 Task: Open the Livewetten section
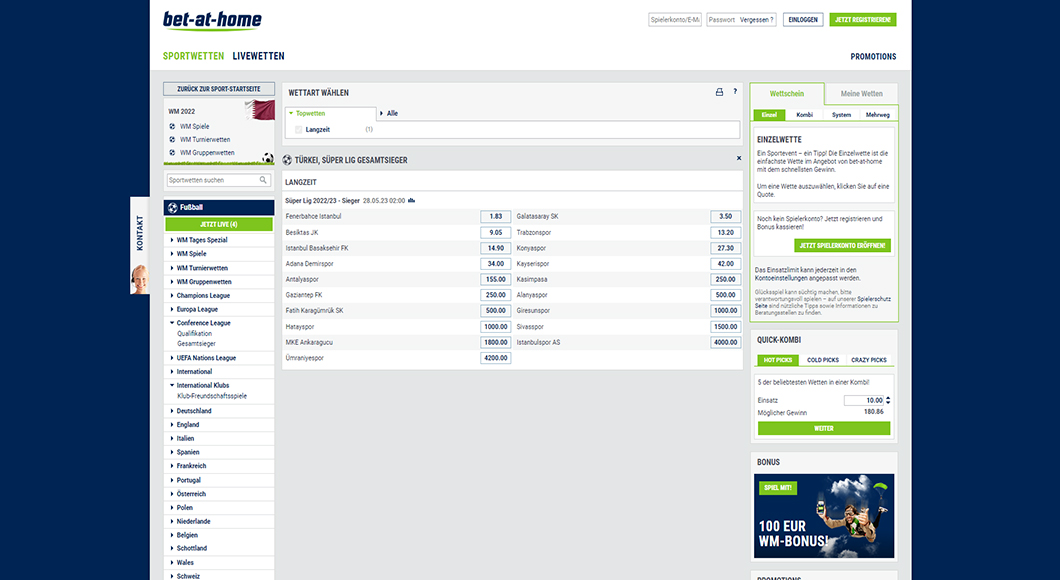258,56
